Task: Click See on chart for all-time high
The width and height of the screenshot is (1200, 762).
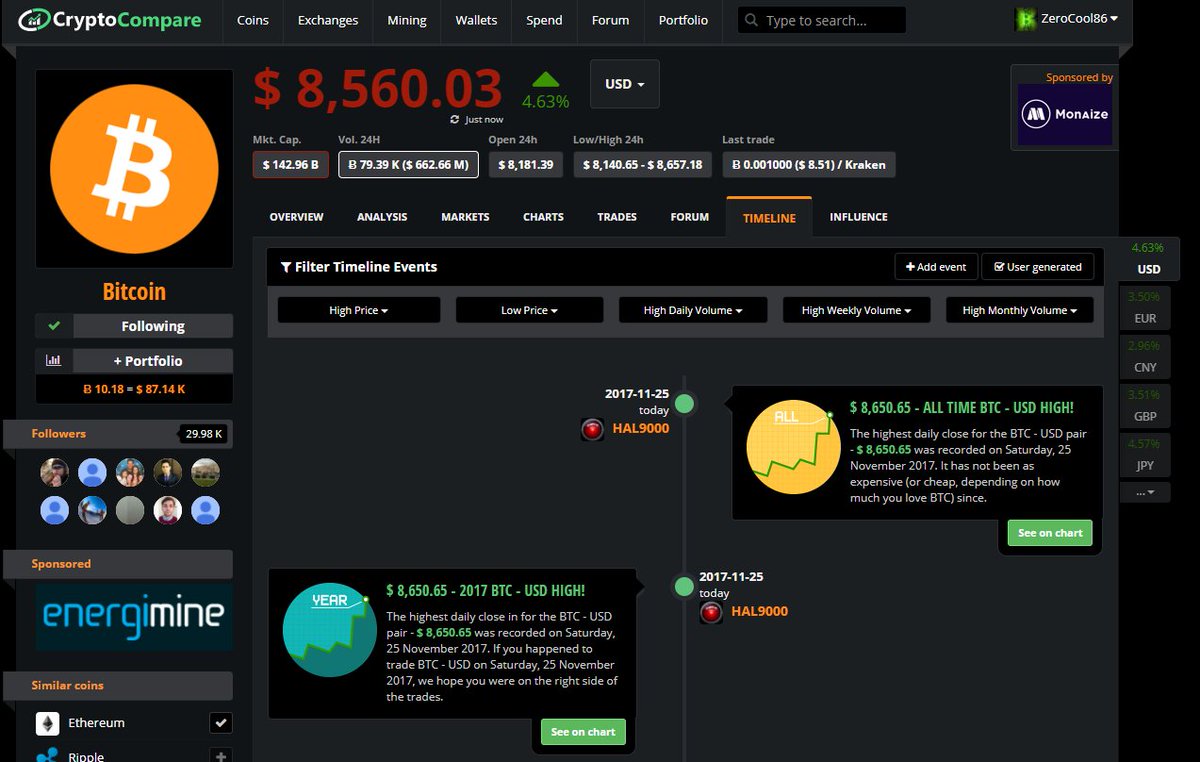Action: [1050, 533]
